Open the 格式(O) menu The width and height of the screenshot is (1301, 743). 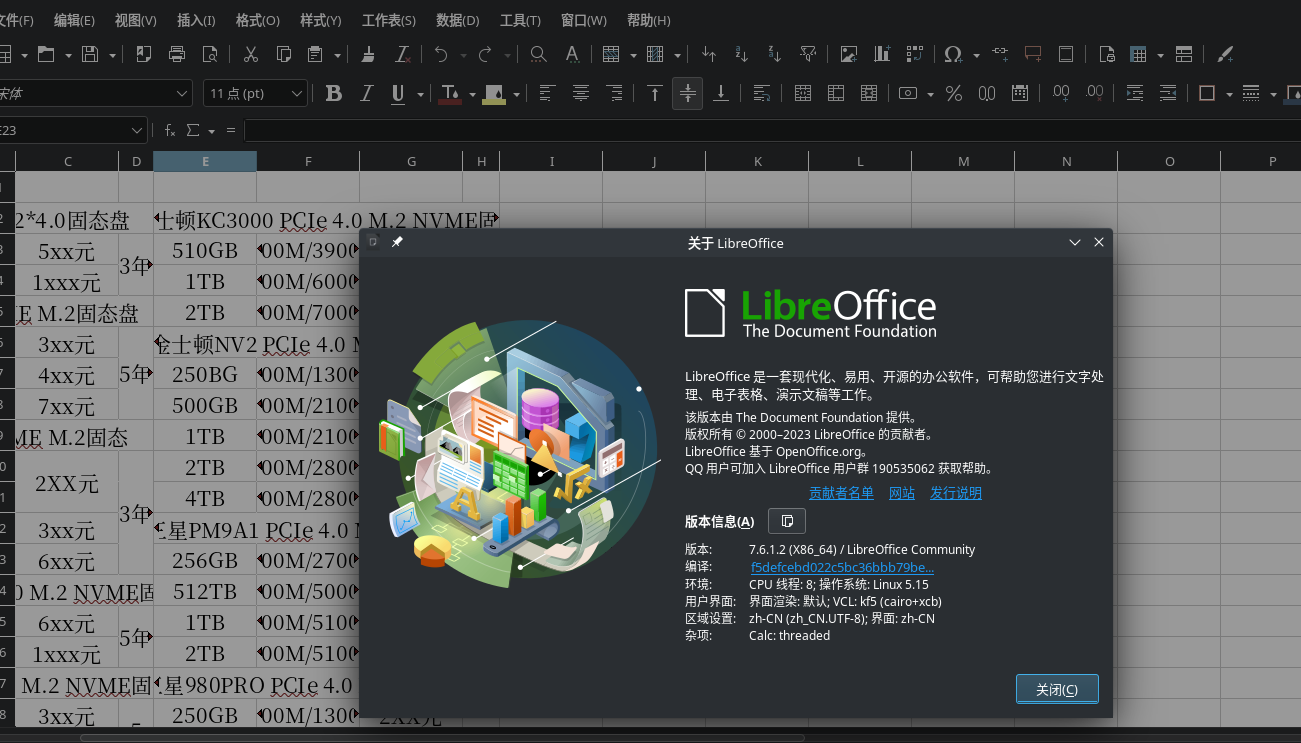point(257,20)
